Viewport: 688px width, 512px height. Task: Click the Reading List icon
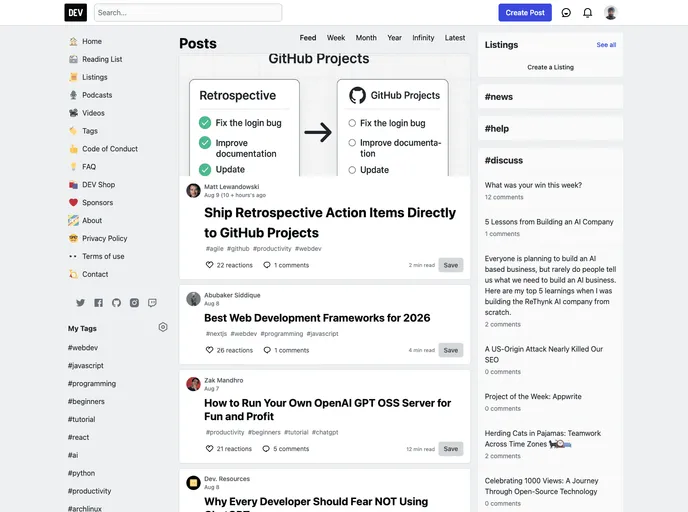(73, 59)
